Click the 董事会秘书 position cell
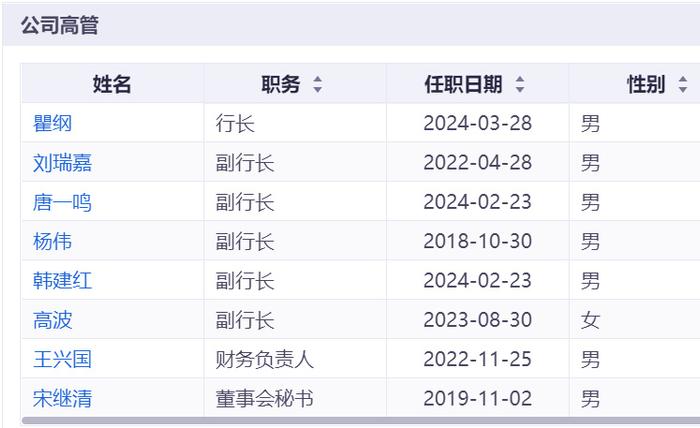Image resolution: width=700 pixels, height=428 pixels. pos(264,399)
